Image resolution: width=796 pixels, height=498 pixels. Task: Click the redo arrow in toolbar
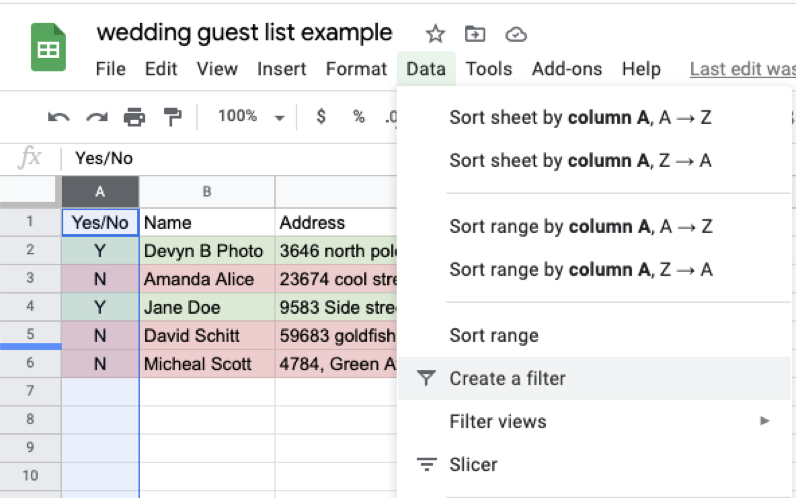tap(96, 117)
